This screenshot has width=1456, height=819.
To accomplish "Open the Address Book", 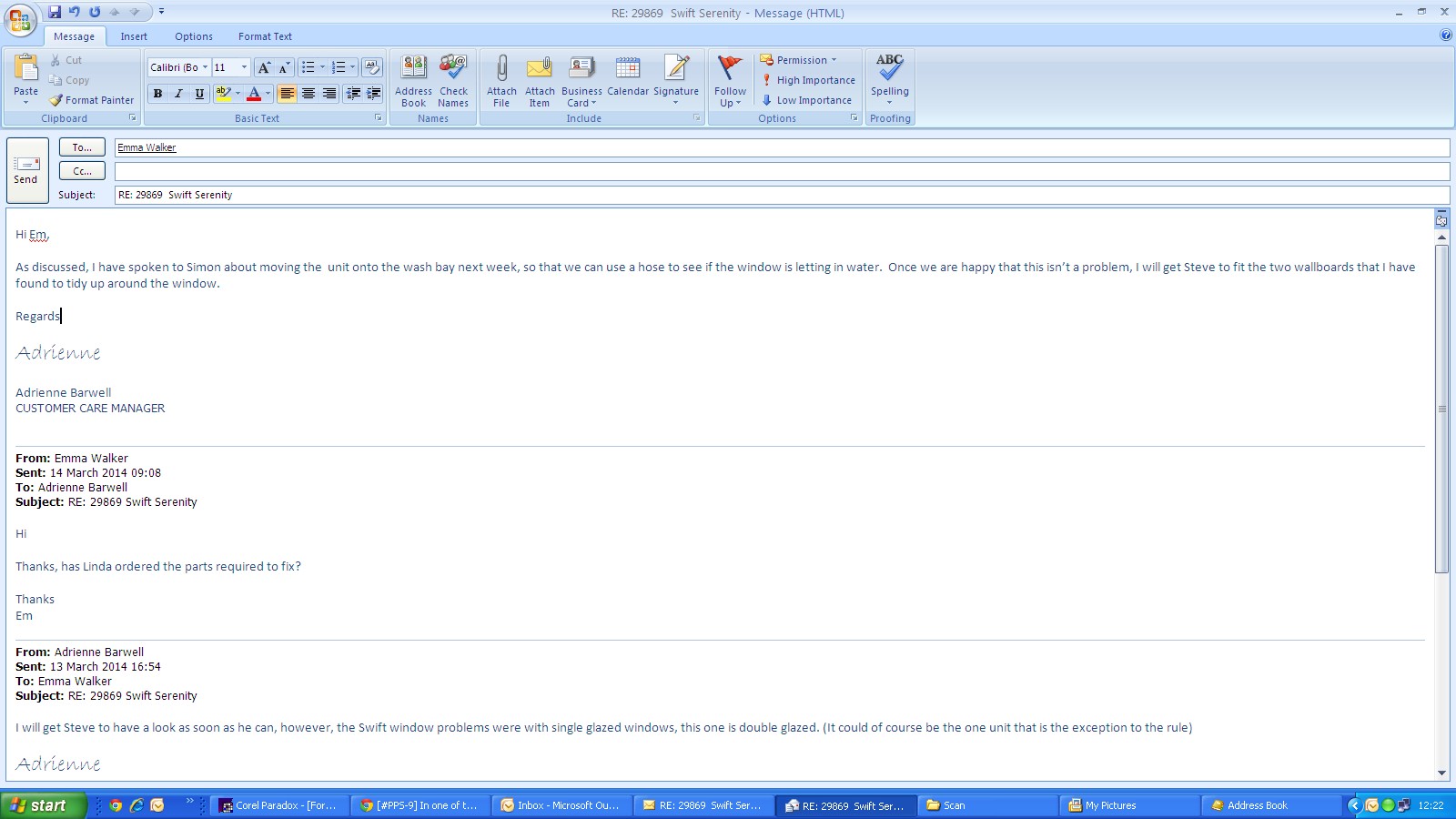I will (x=413, y=81).
